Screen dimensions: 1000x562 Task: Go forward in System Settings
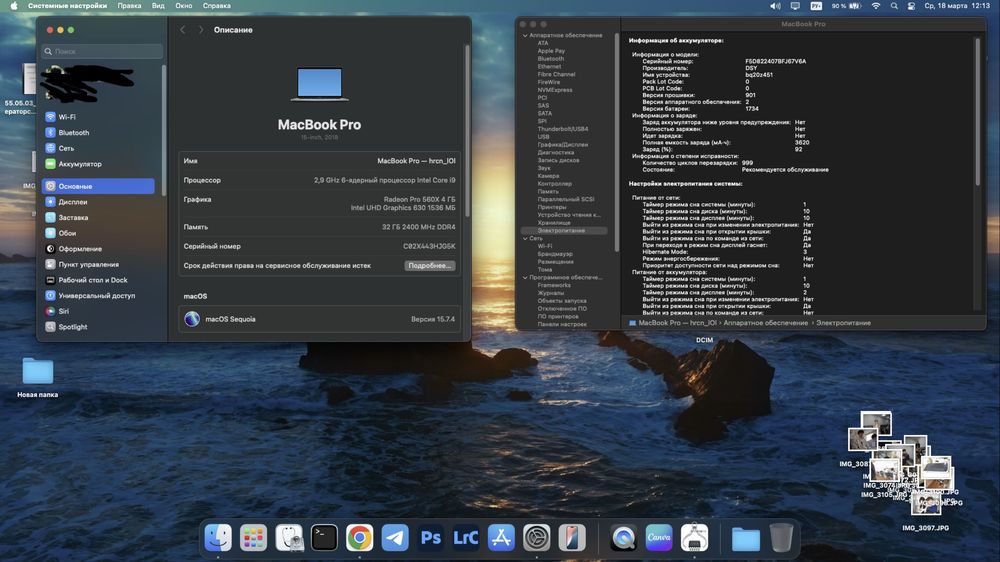(x=201, y=30)
